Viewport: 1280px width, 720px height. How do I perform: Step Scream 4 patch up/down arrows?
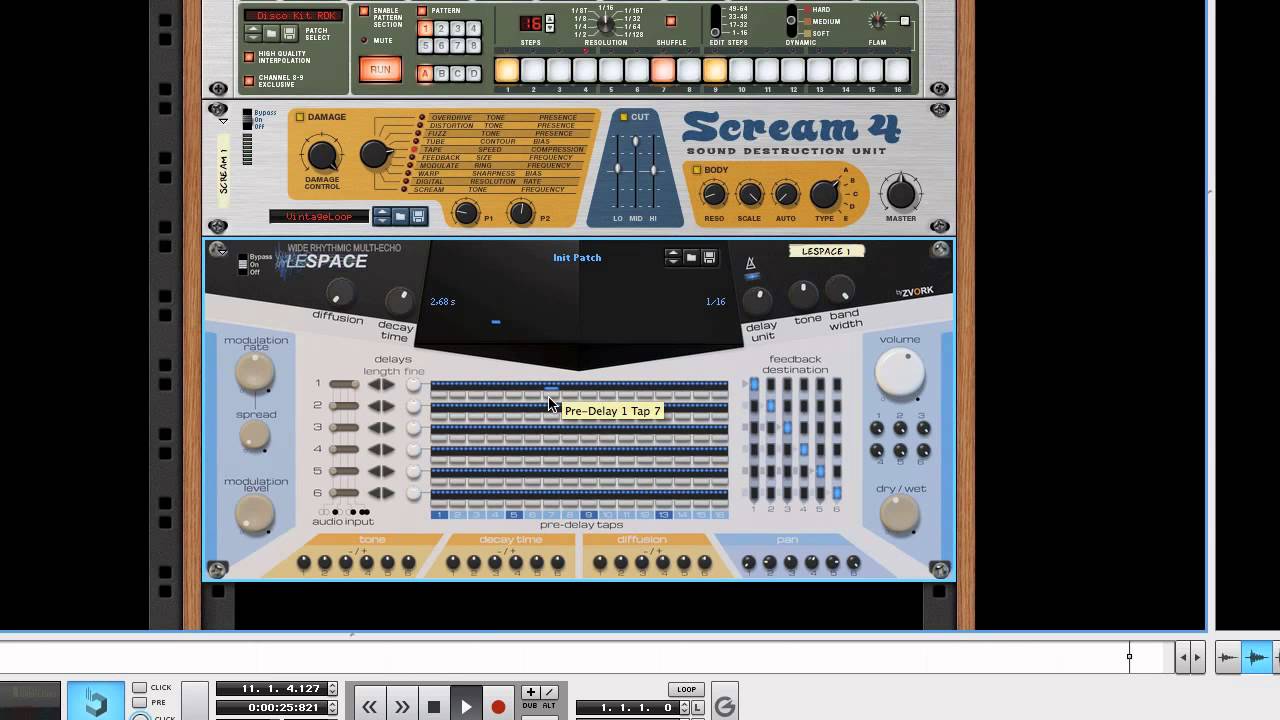tap(382, 216)
